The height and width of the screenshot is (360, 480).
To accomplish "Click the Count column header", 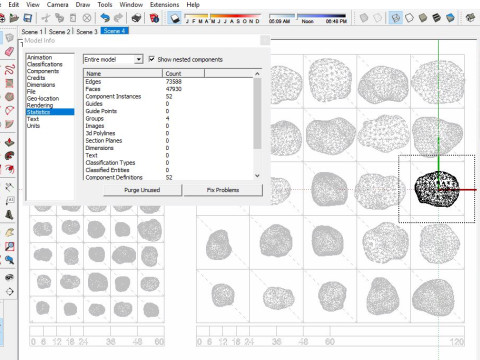I will (x=183, y=73).
